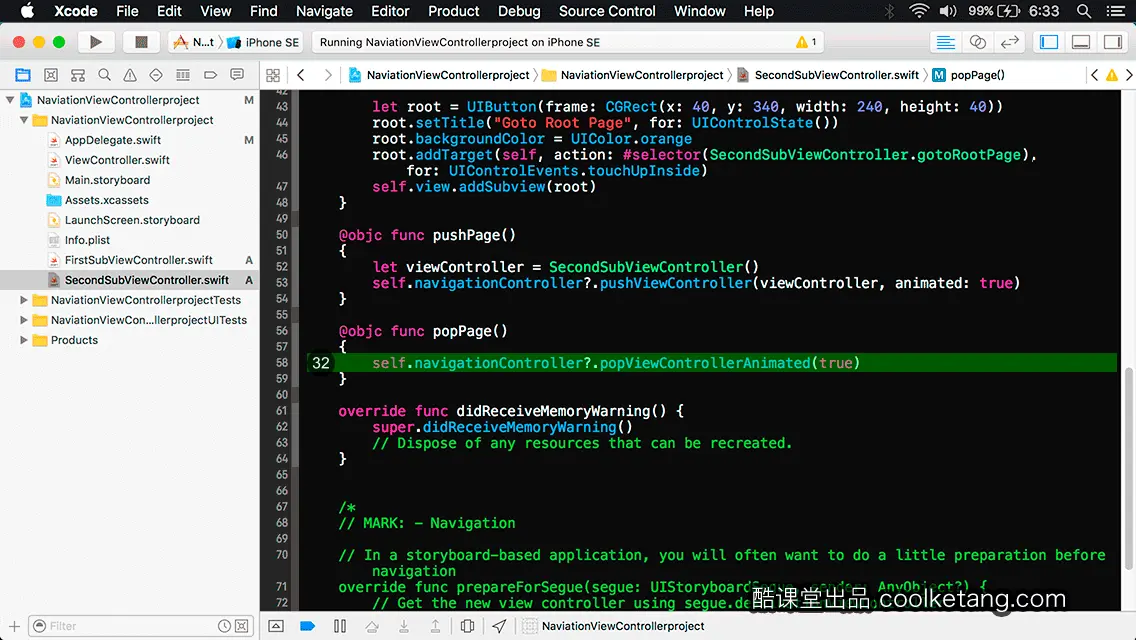This screenshot has height=640, width=1136.
Task: Step into in debugger
Action: [x=404, y=626]
